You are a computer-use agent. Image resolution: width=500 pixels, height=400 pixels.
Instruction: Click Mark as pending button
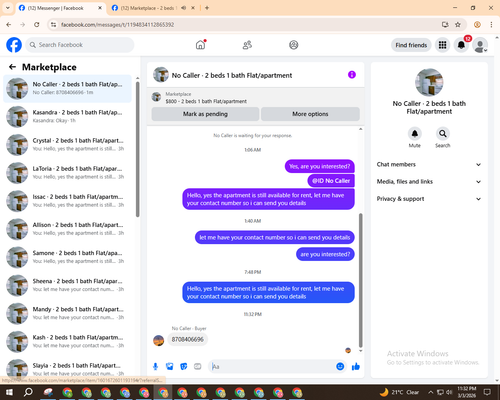205,114
